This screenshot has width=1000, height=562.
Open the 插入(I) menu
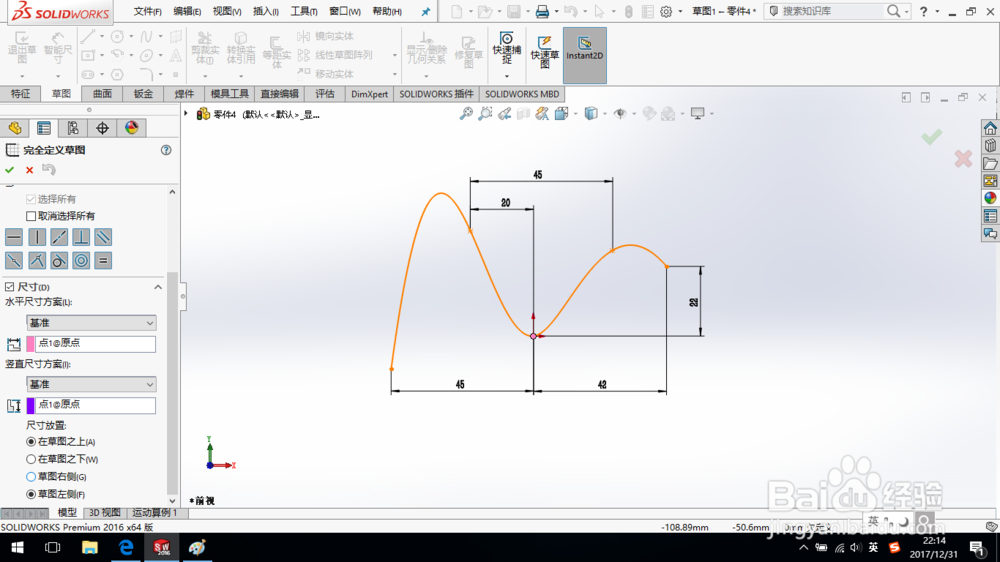point(265,11)
